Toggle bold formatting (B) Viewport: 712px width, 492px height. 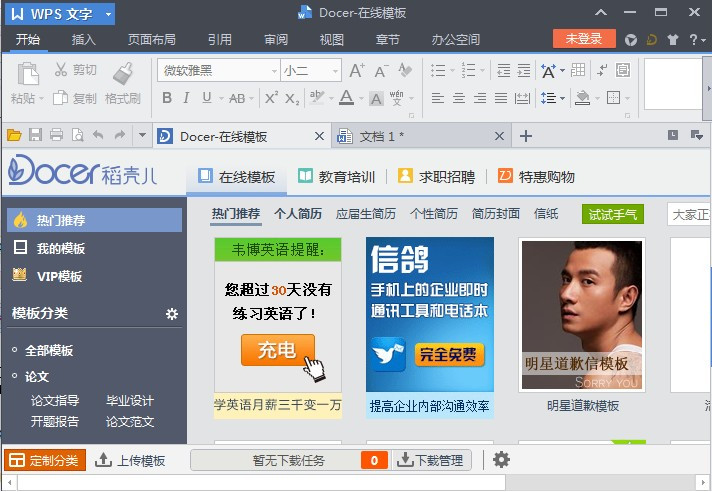click(x=167, y=98)
